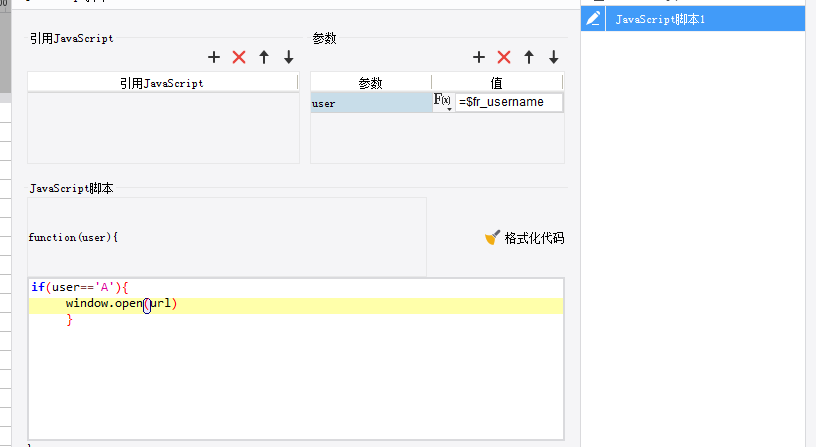816x447 pixels.
Task: Move referenced JavaScript entry up
Action: (264, 57)
